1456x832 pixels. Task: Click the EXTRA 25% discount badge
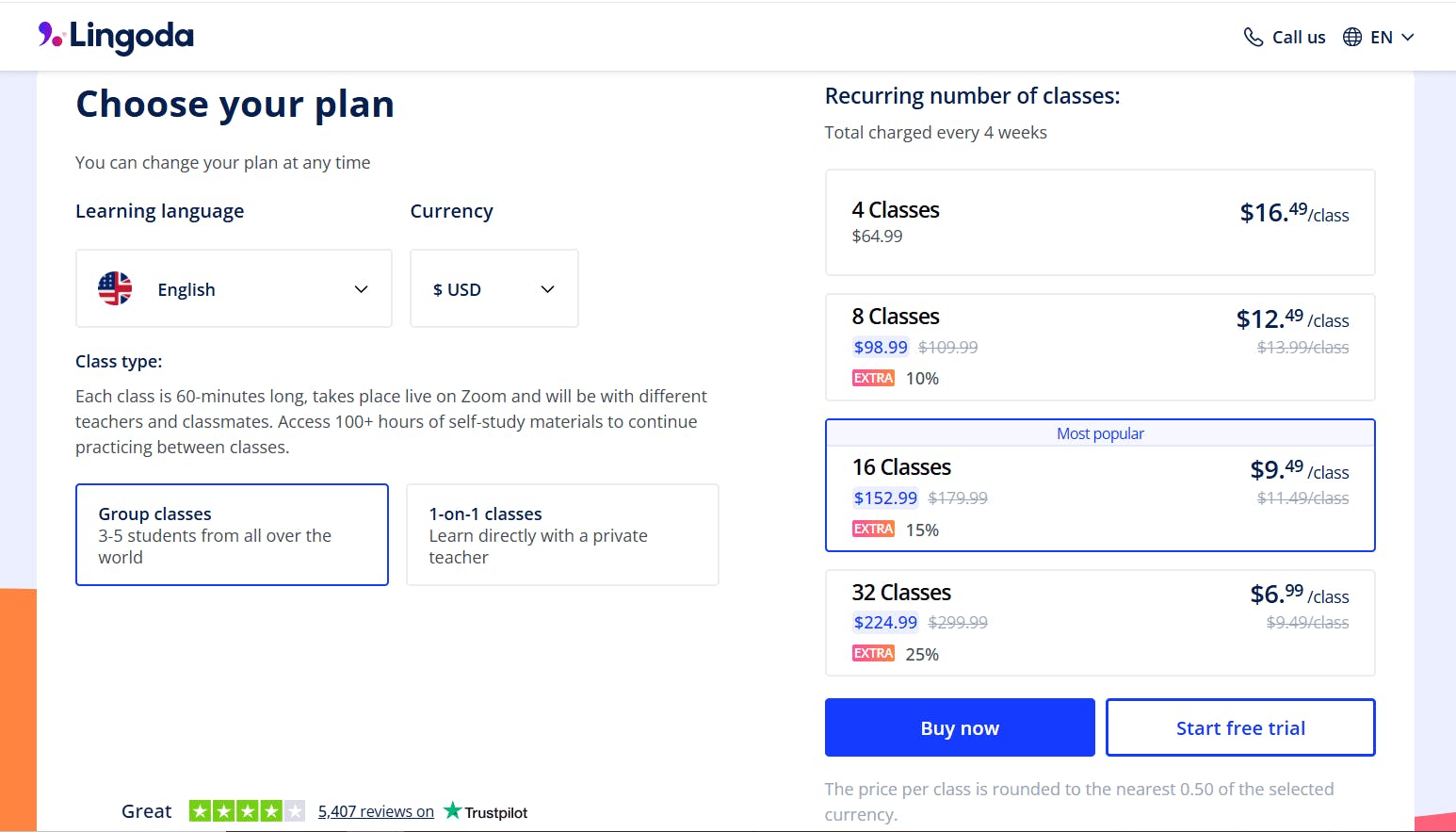[872, 652]
